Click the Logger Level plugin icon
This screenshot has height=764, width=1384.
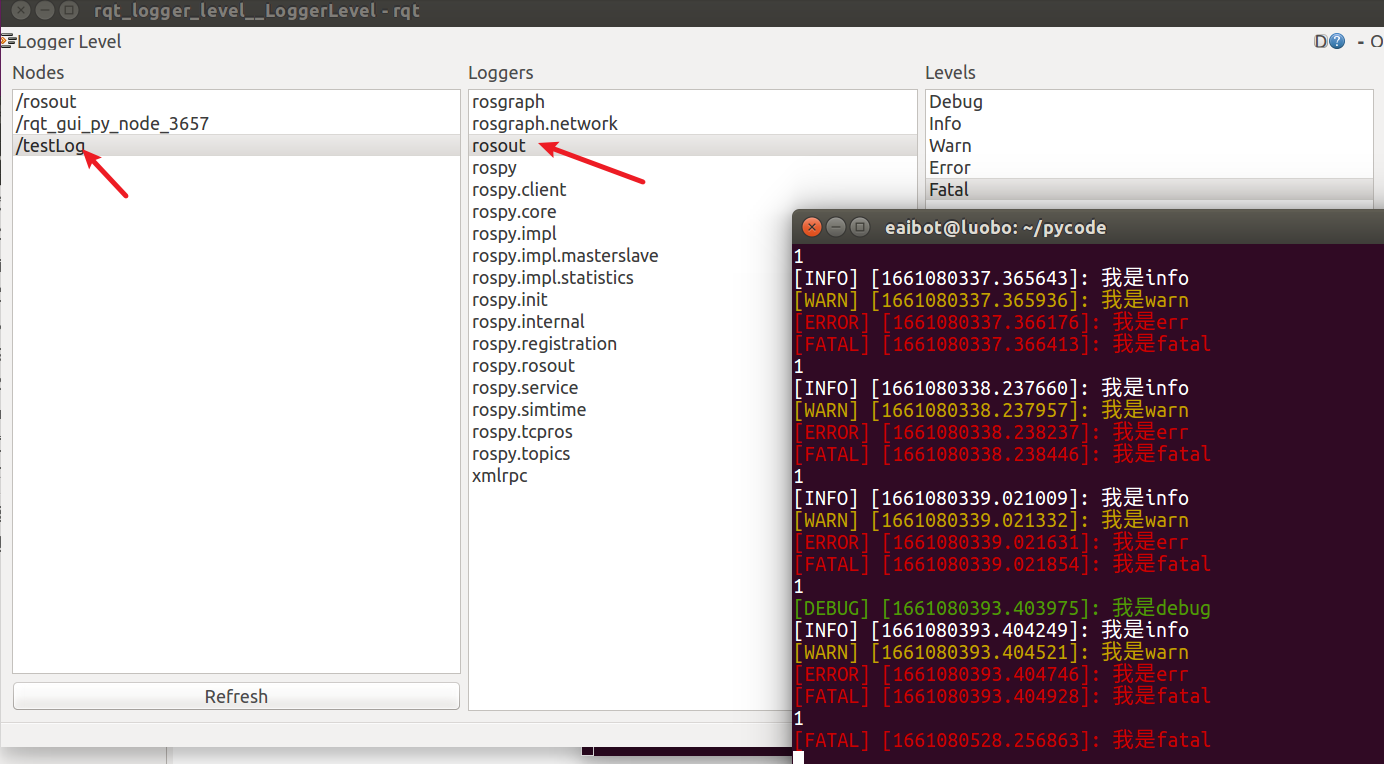pyautogui.click(x=7, y=41)
